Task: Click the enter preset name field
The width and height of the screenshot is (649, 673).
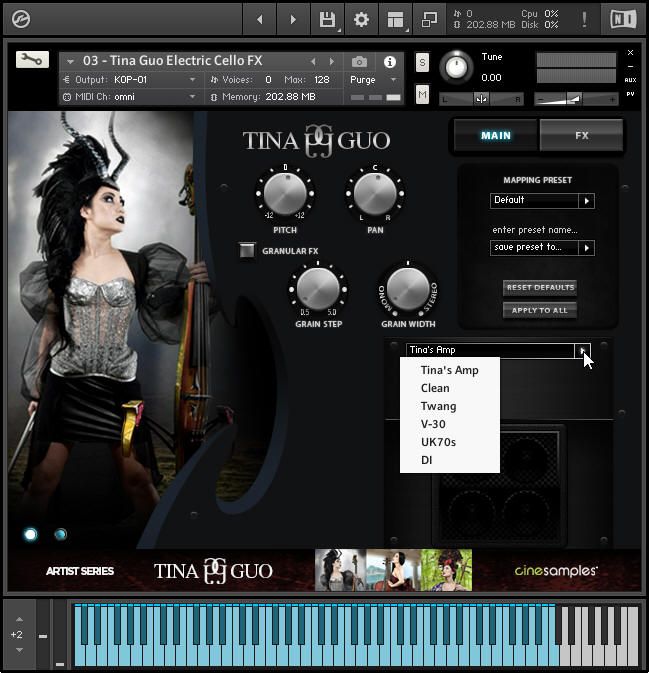Action: click(x=535, y=230)
